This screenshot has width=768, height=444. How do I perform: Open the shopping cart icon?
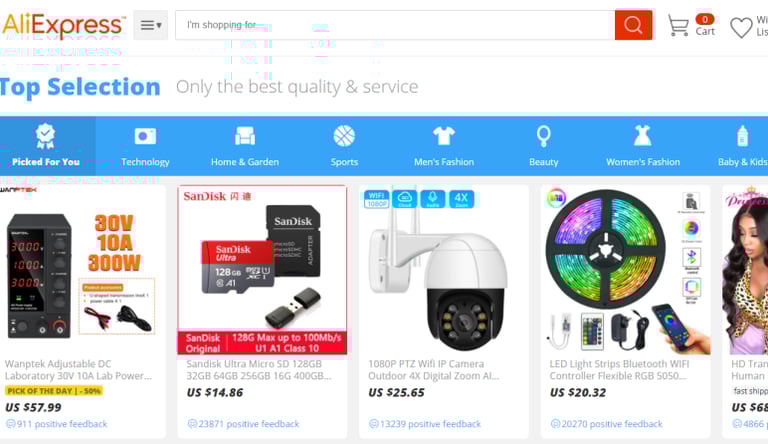coord(678,25)
